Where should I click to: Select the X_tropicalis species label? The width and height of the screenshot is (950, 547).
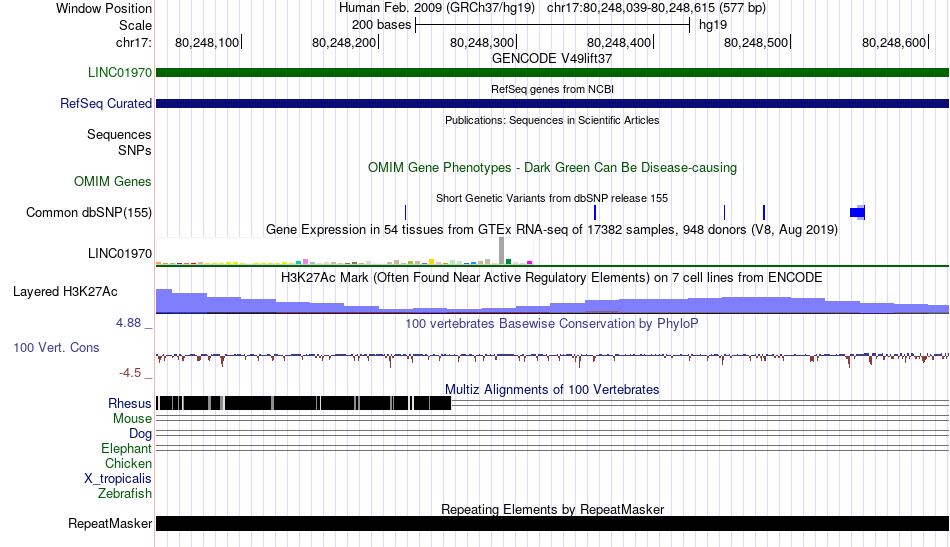(x=118, y=479)
